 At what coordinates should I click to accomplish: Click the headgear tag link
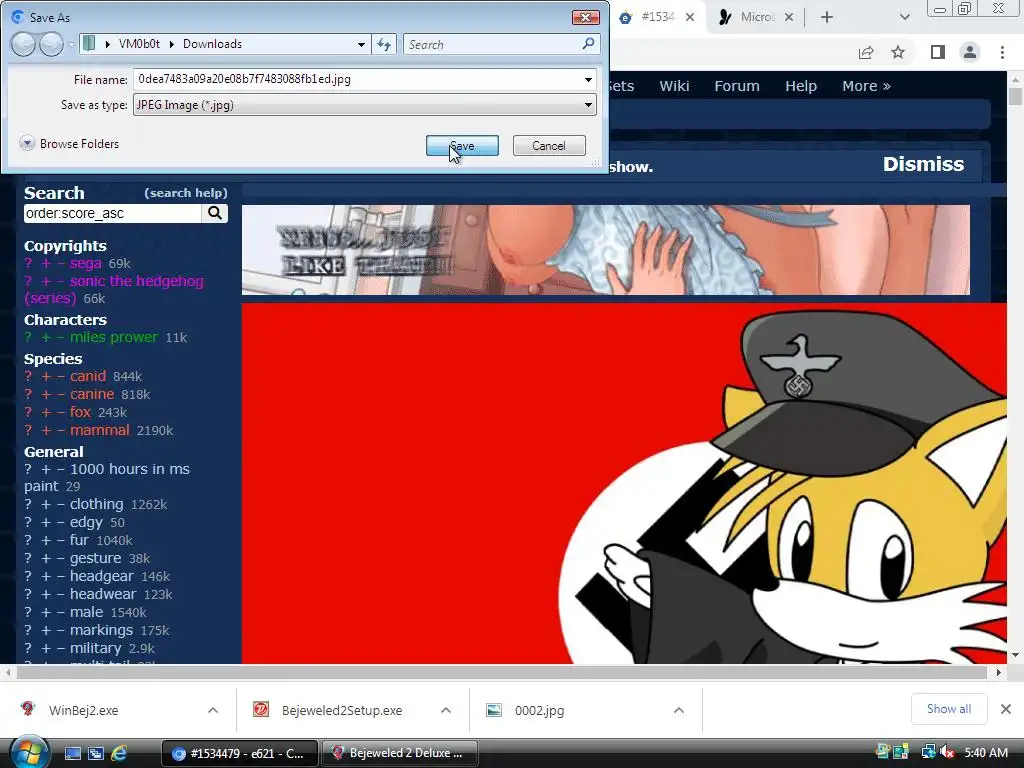pos(101,576)
